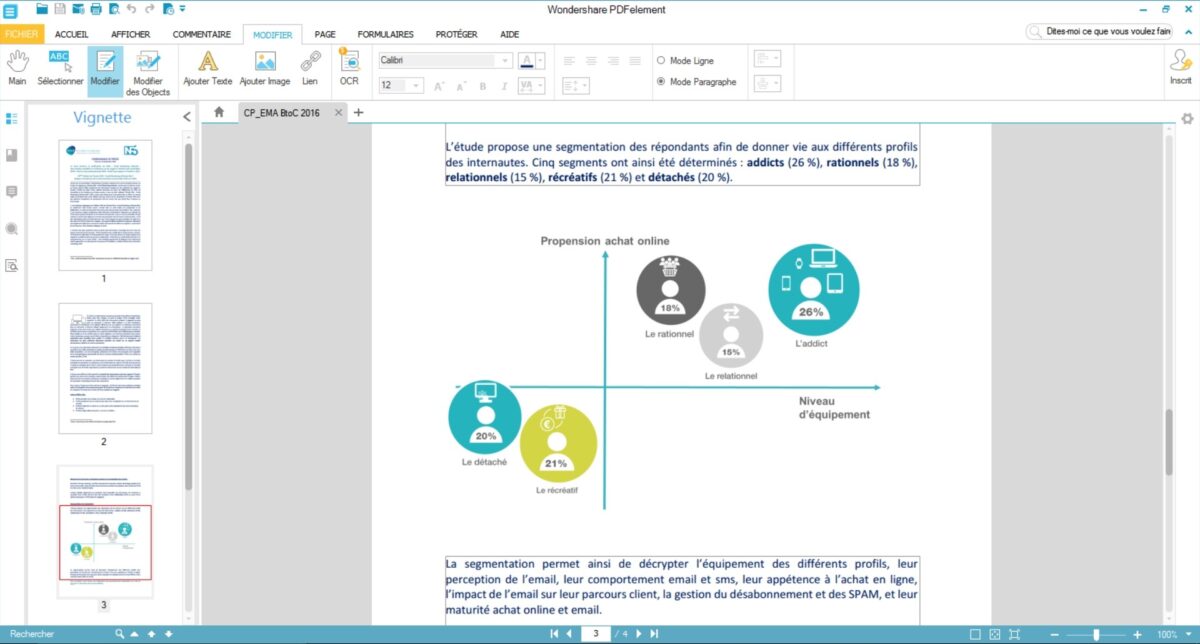Select the Lien link tool
1200x644 pixels.
click(x=310, y=68)
